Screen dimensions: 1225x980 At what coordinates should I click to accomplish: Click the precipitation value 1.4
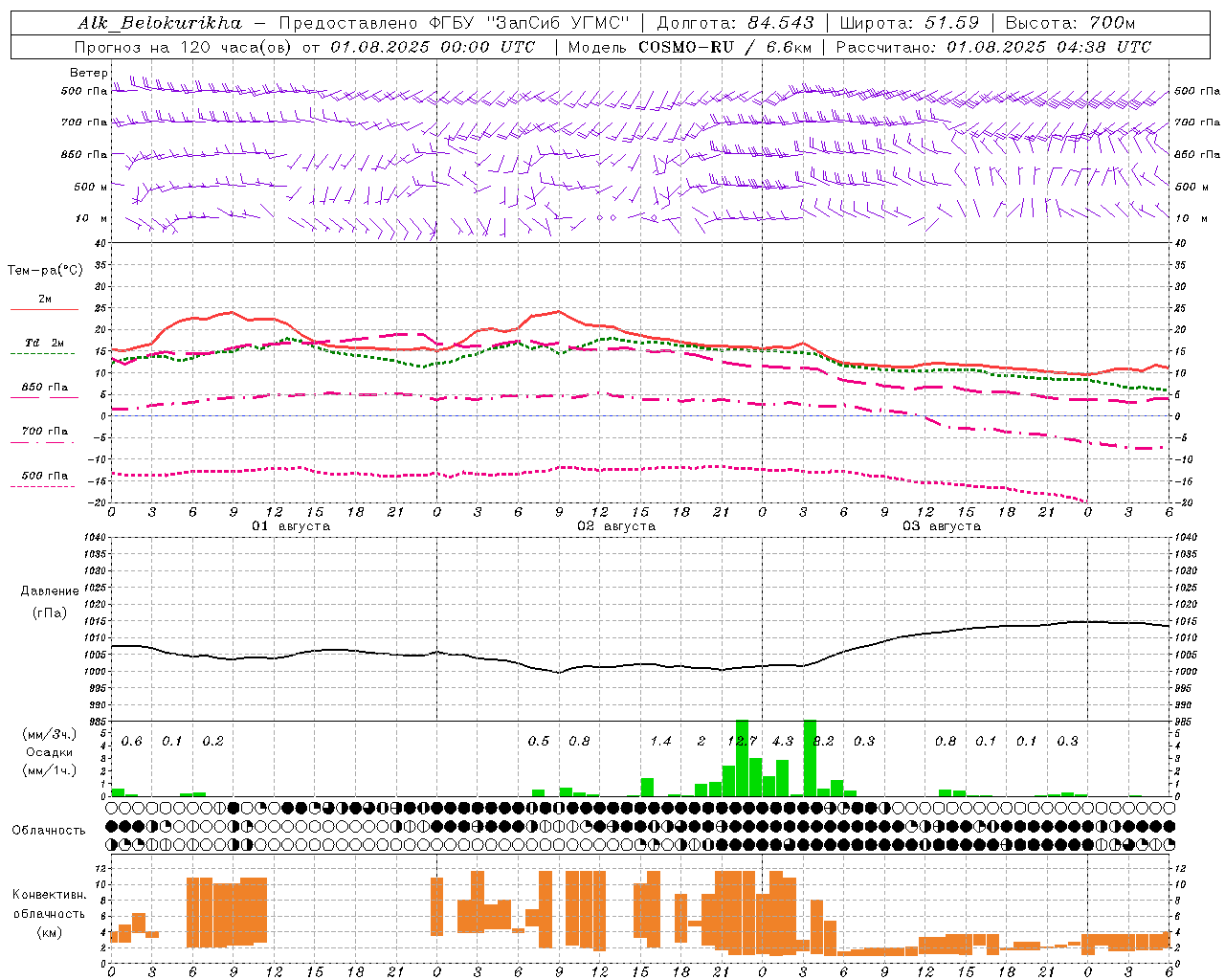click(x=660, y=742)
